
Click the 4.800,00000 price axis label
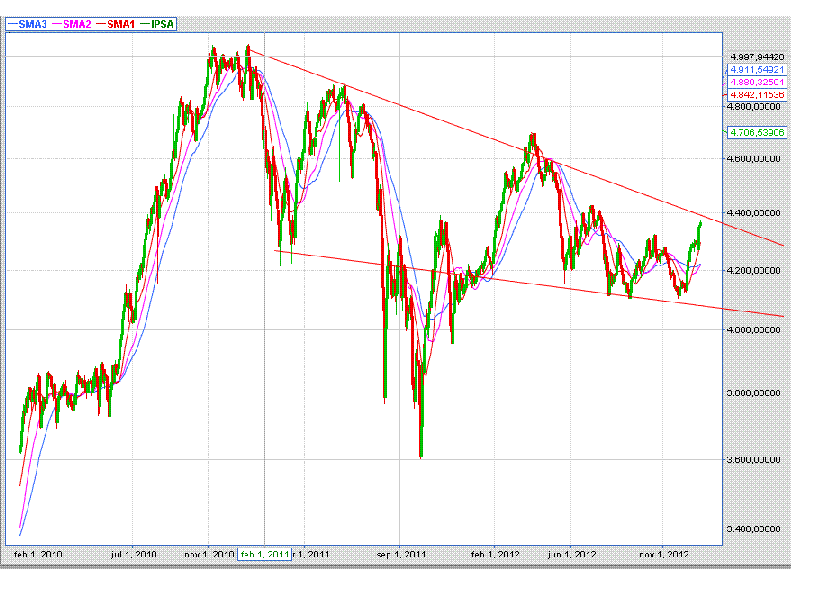pos(755,106)
